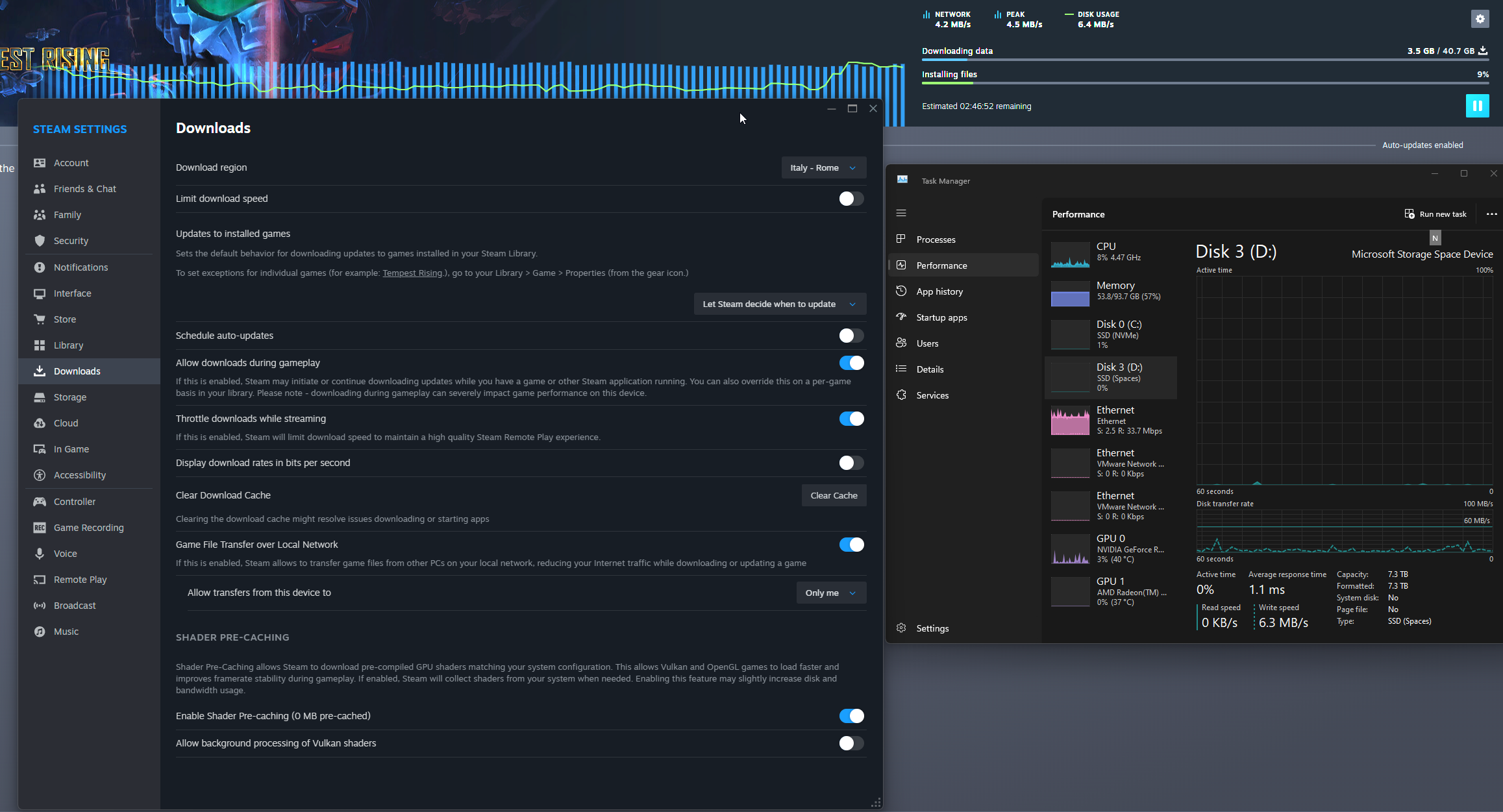This screenshot has height=812, width=1503.
Task: Expand Let Steam decide when to update
Action: point(779,304)
